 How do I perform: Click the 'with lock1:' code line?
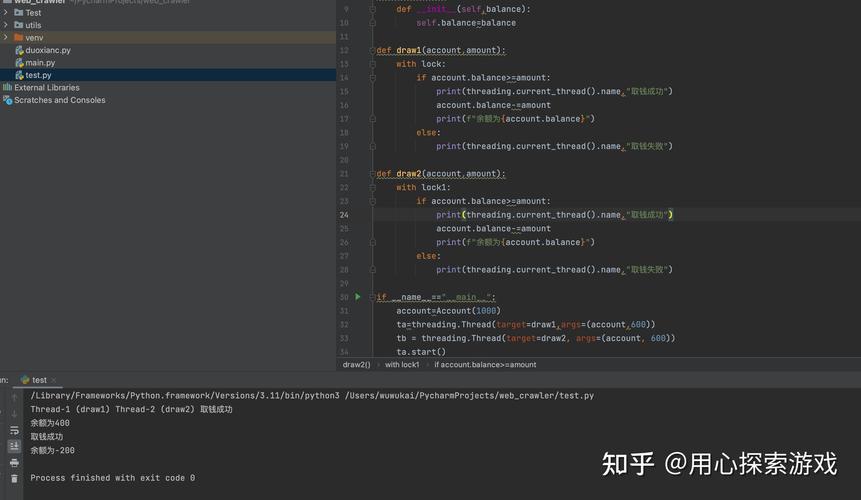pos(423,187)
